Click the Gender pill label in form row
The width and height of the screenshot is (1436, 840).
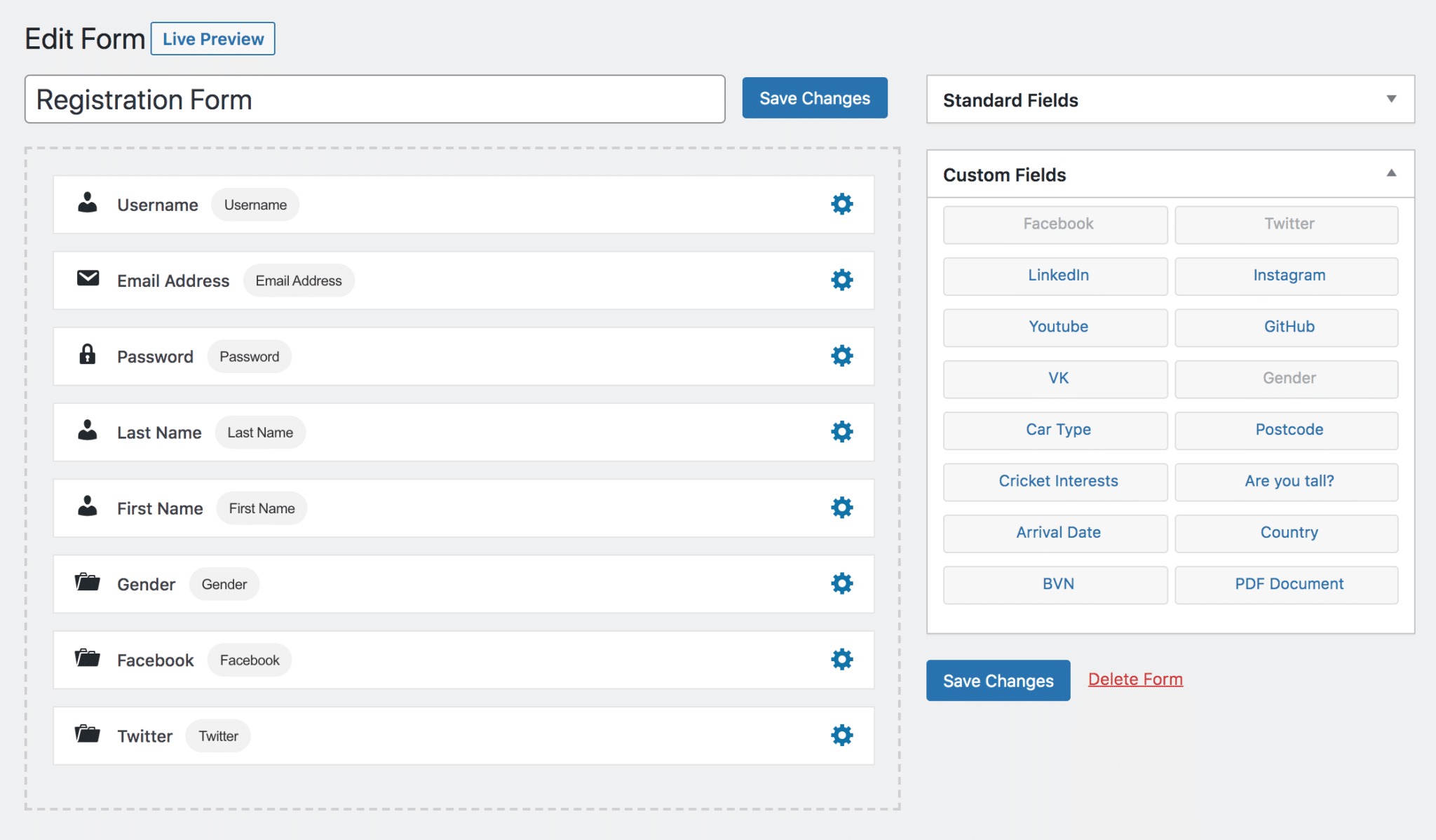point(224,584)
